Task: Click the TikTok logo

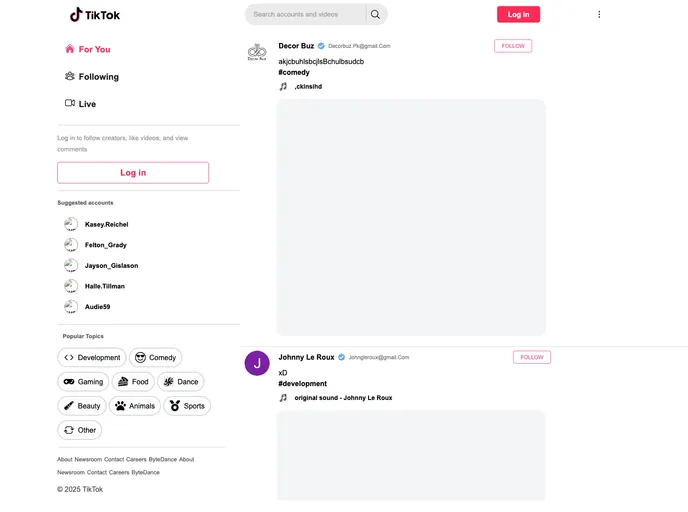Action: pos(95,14)
